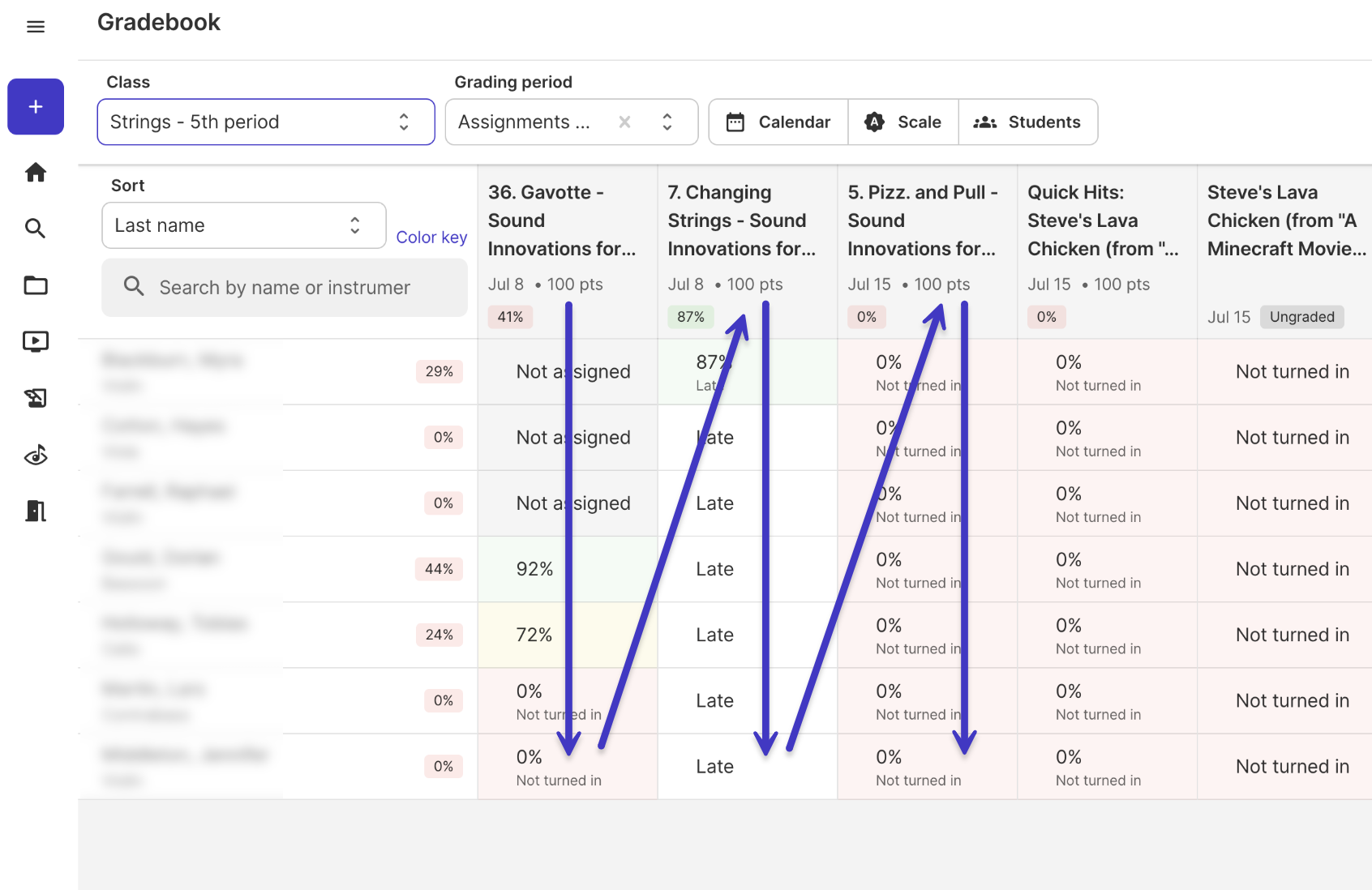
Task: Open search from the sidebar magnifier icon
Action: [x=36, y=229]
